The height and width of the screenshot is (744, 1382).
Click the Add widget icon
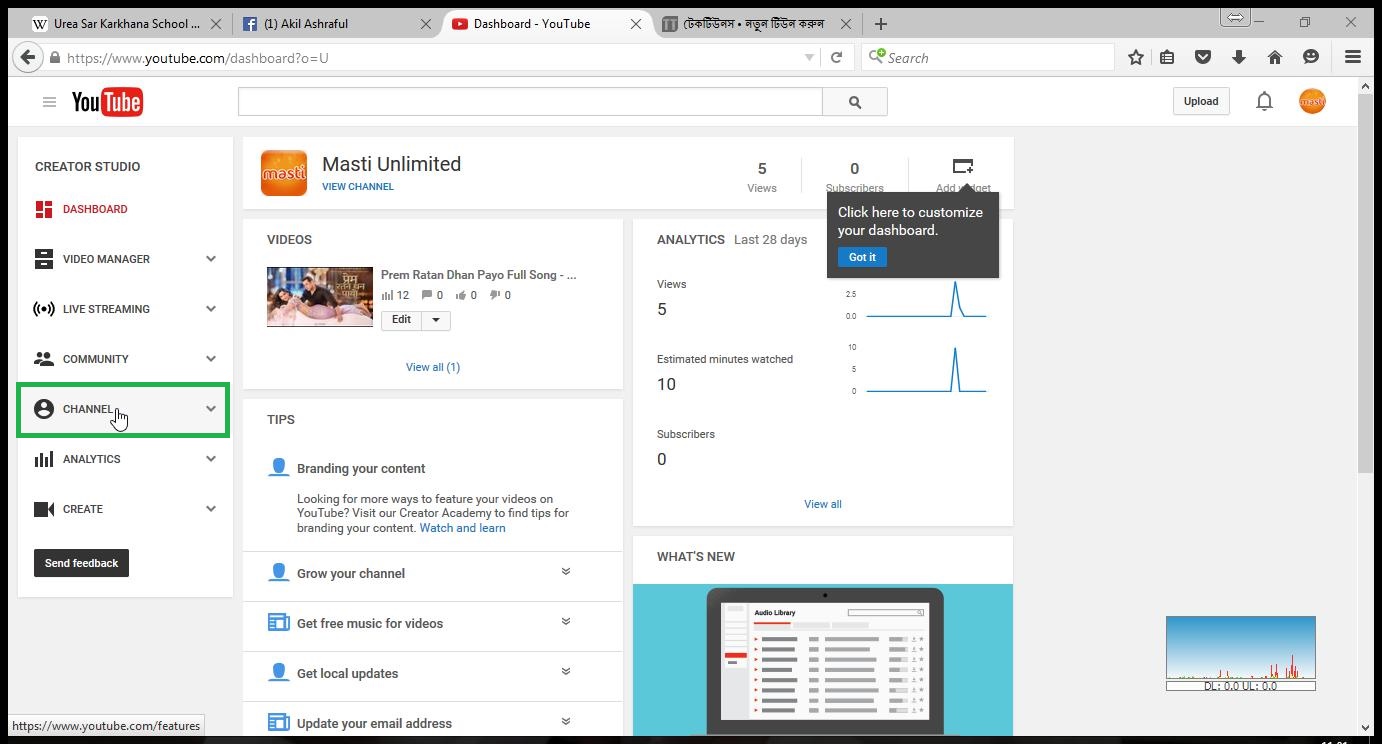click(963, 167)
